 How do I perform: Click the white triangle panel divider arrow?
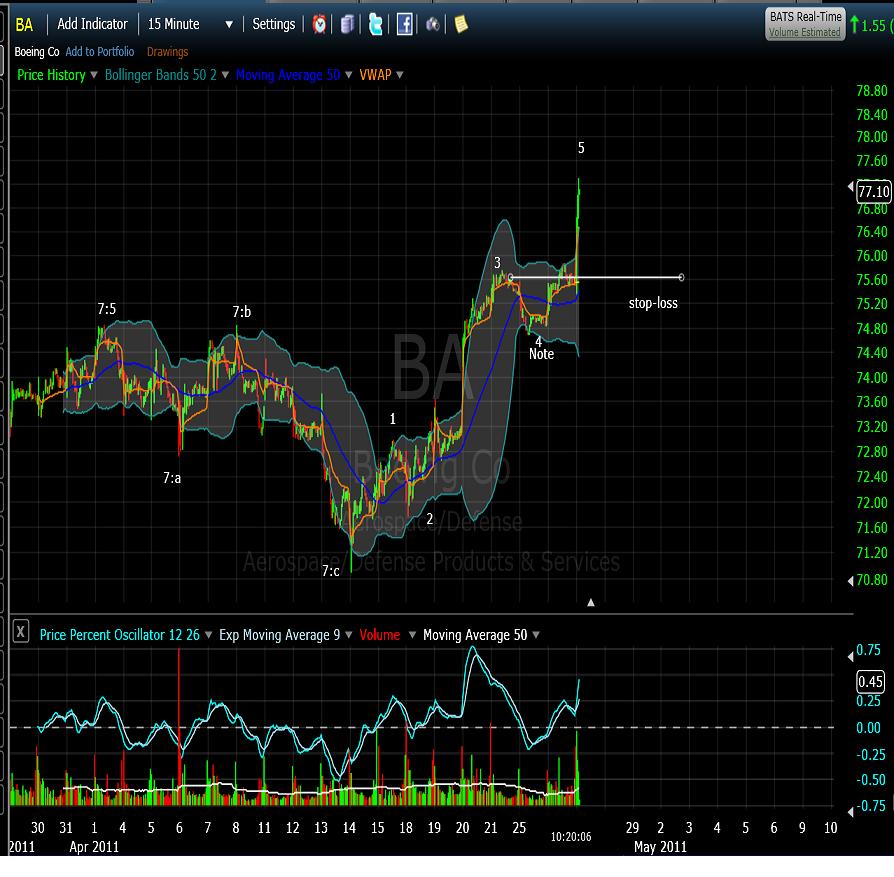(x=591, y=602)
